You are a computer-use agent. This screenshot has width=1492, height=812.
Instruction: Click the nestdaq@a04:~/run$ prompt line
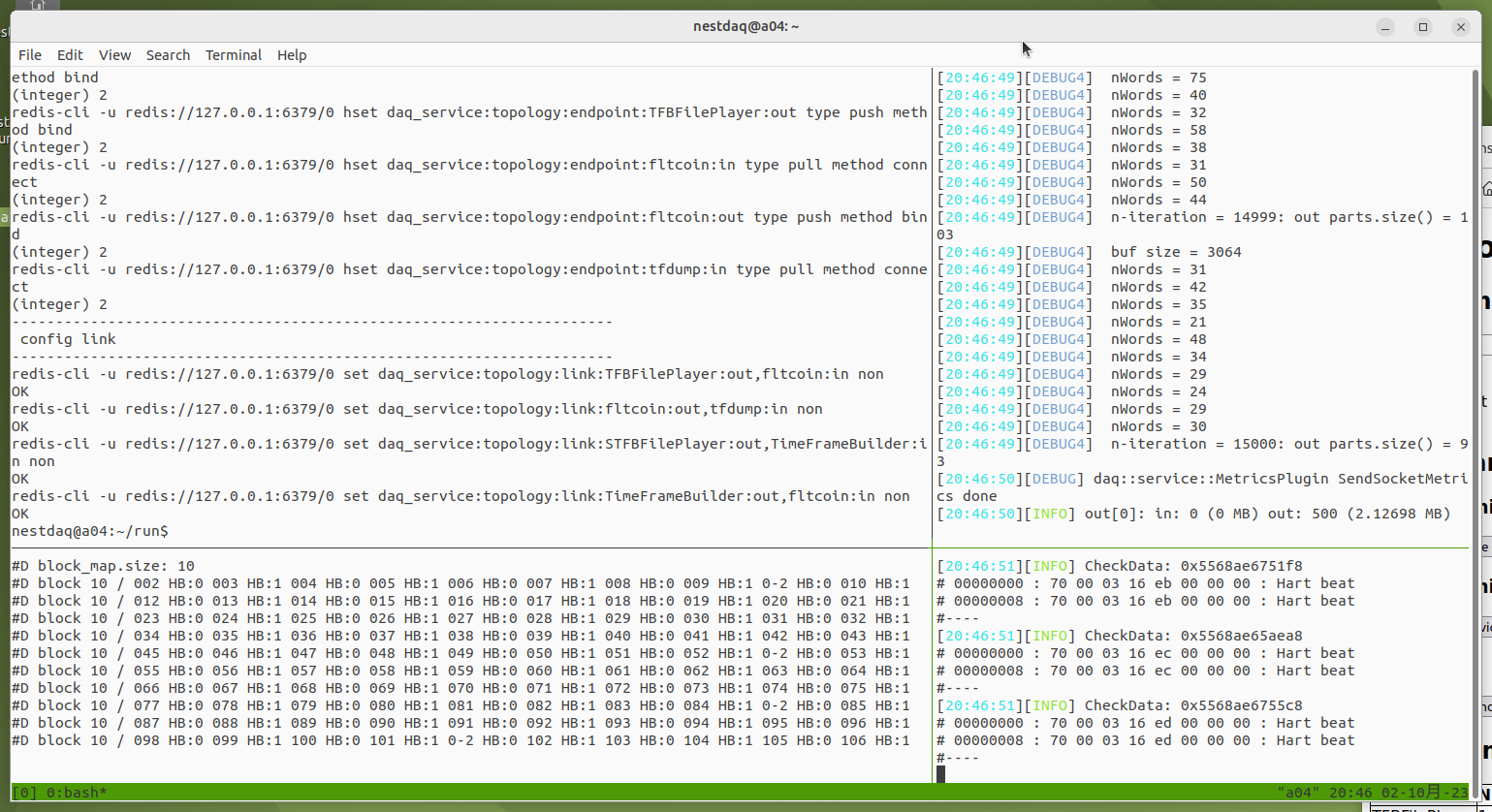(90, 532)
